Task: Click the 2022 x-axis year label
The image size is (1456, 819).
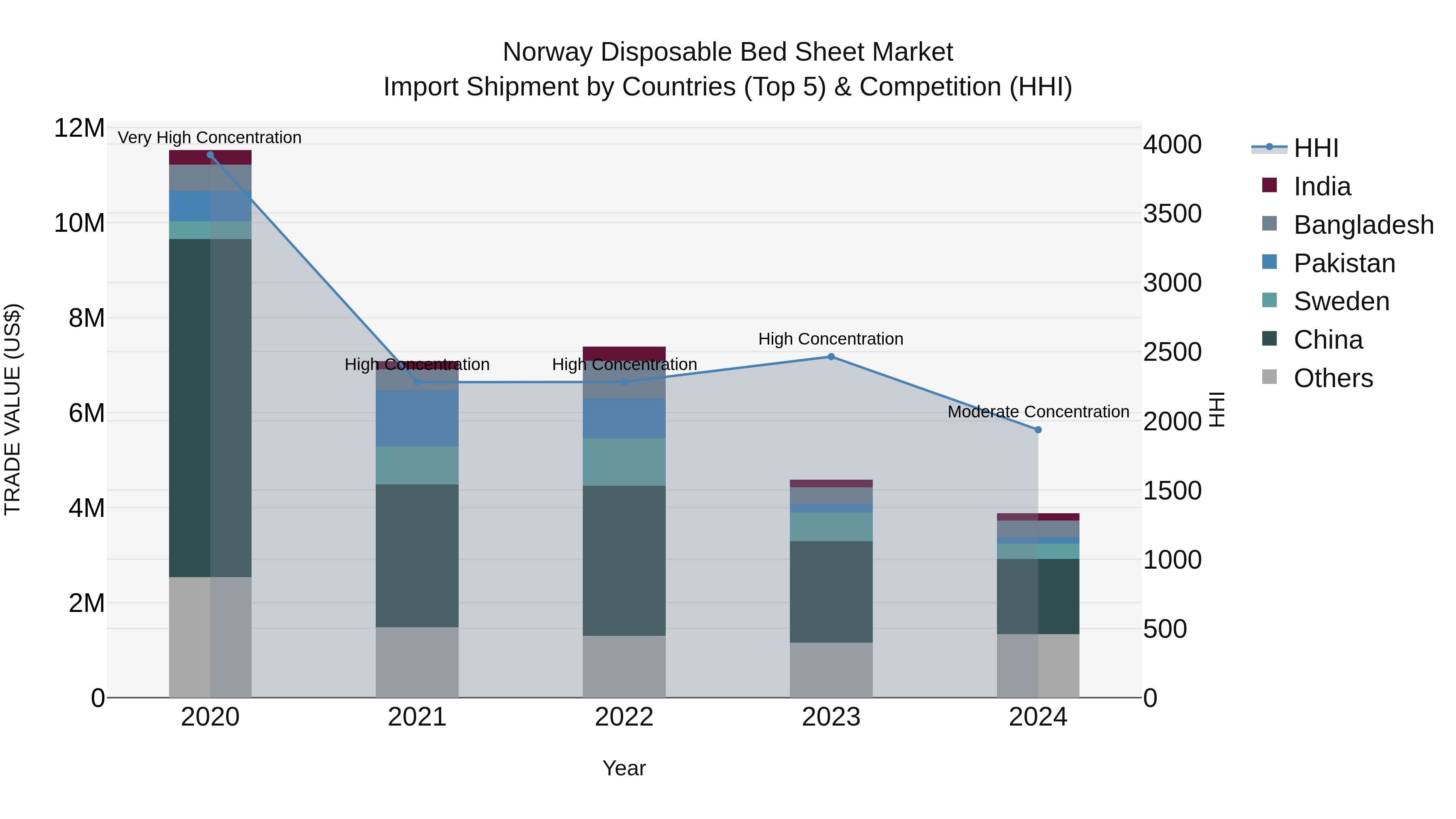Action: [x=624, y=717]
